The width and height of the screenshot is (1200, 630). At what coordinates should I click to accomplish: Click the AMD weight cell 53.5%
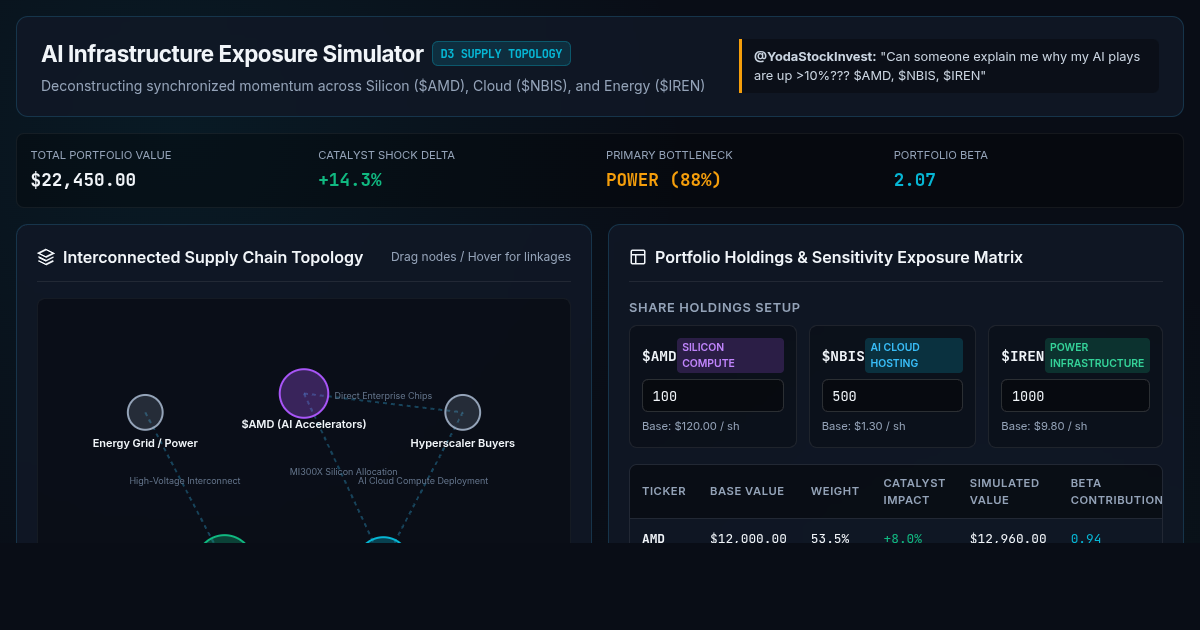tap(829, 538)
